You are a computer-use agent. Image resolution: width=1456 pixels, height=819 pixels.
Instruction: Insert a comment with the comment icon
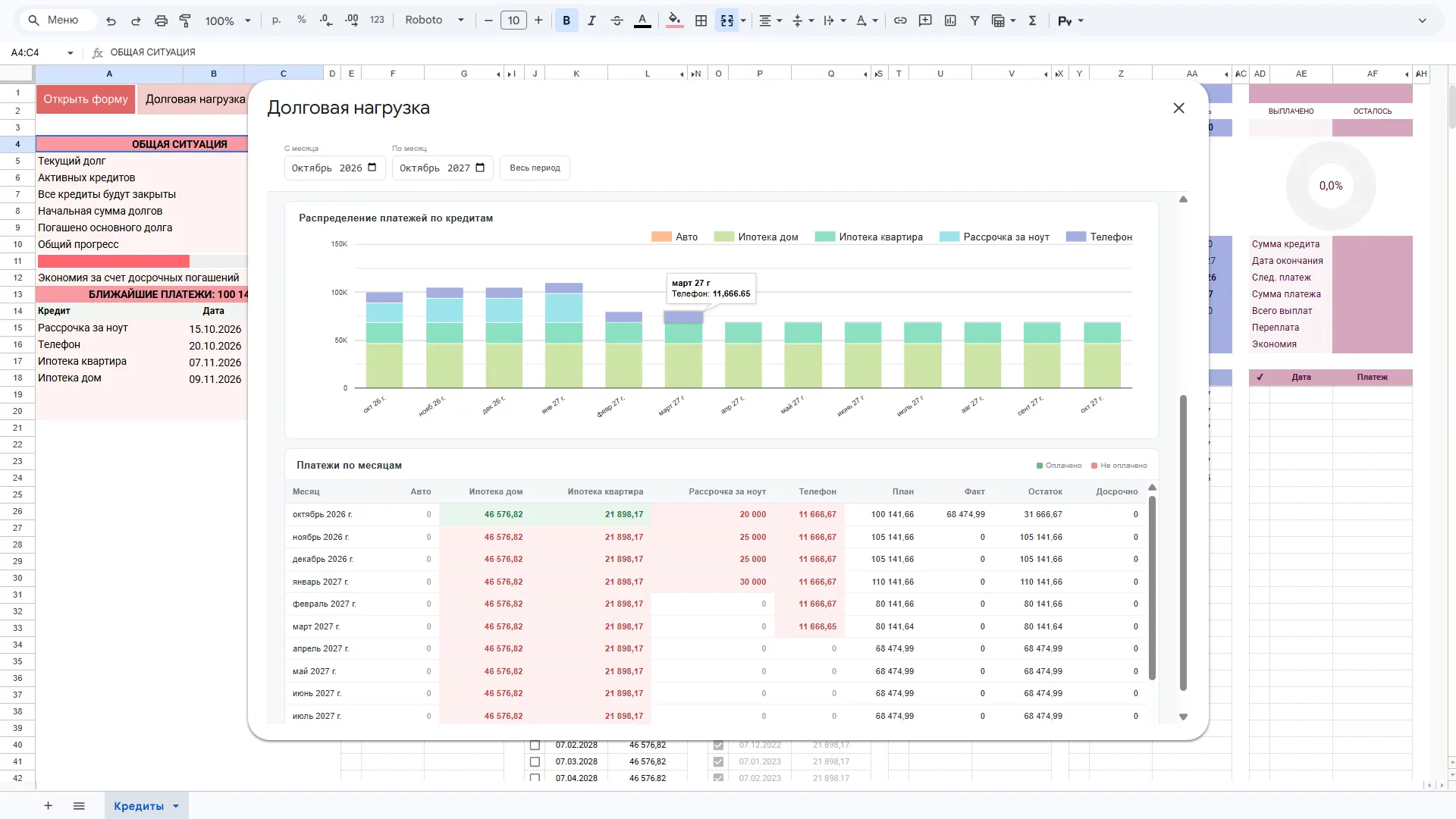pos(925,20)
